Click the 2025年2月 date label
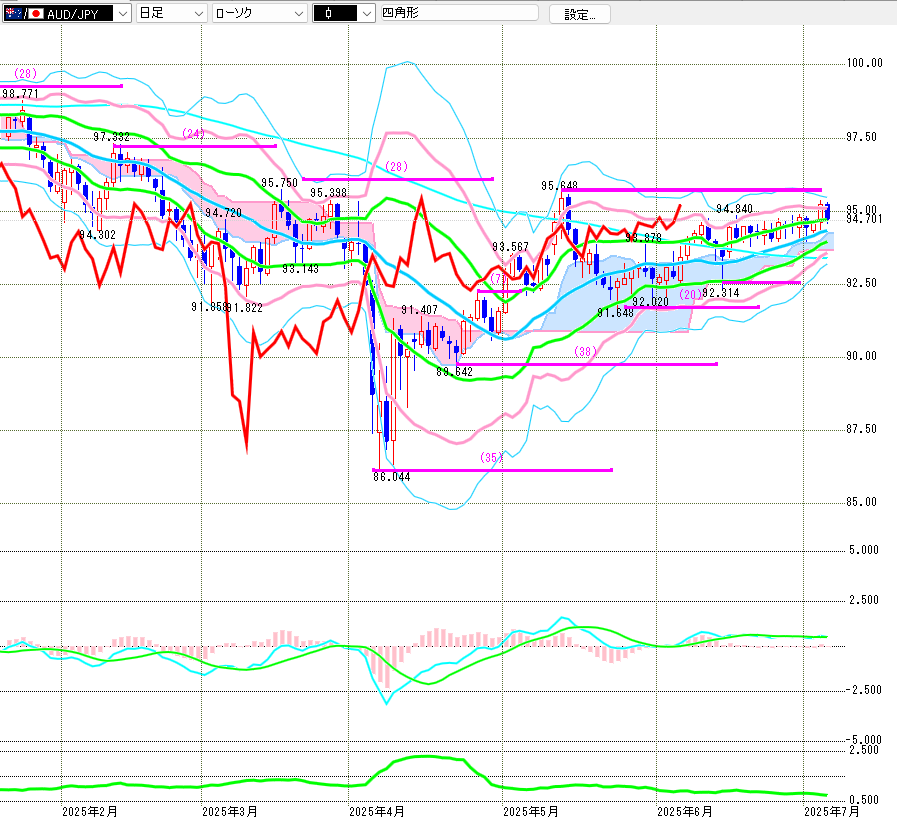The image size is (897, 821). point(90,812)
